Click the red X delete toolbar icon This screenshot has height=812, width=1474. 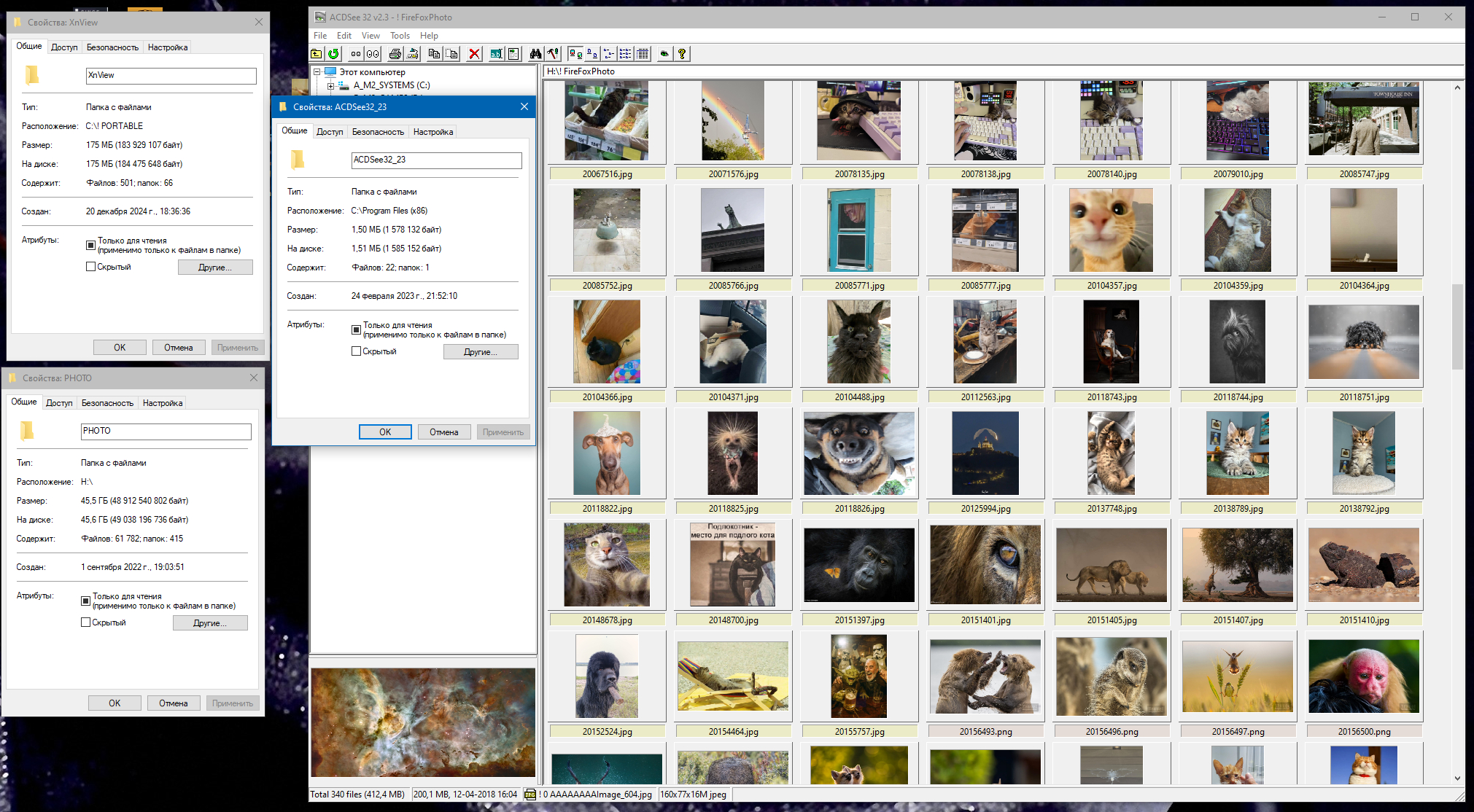tap(474, 54)
